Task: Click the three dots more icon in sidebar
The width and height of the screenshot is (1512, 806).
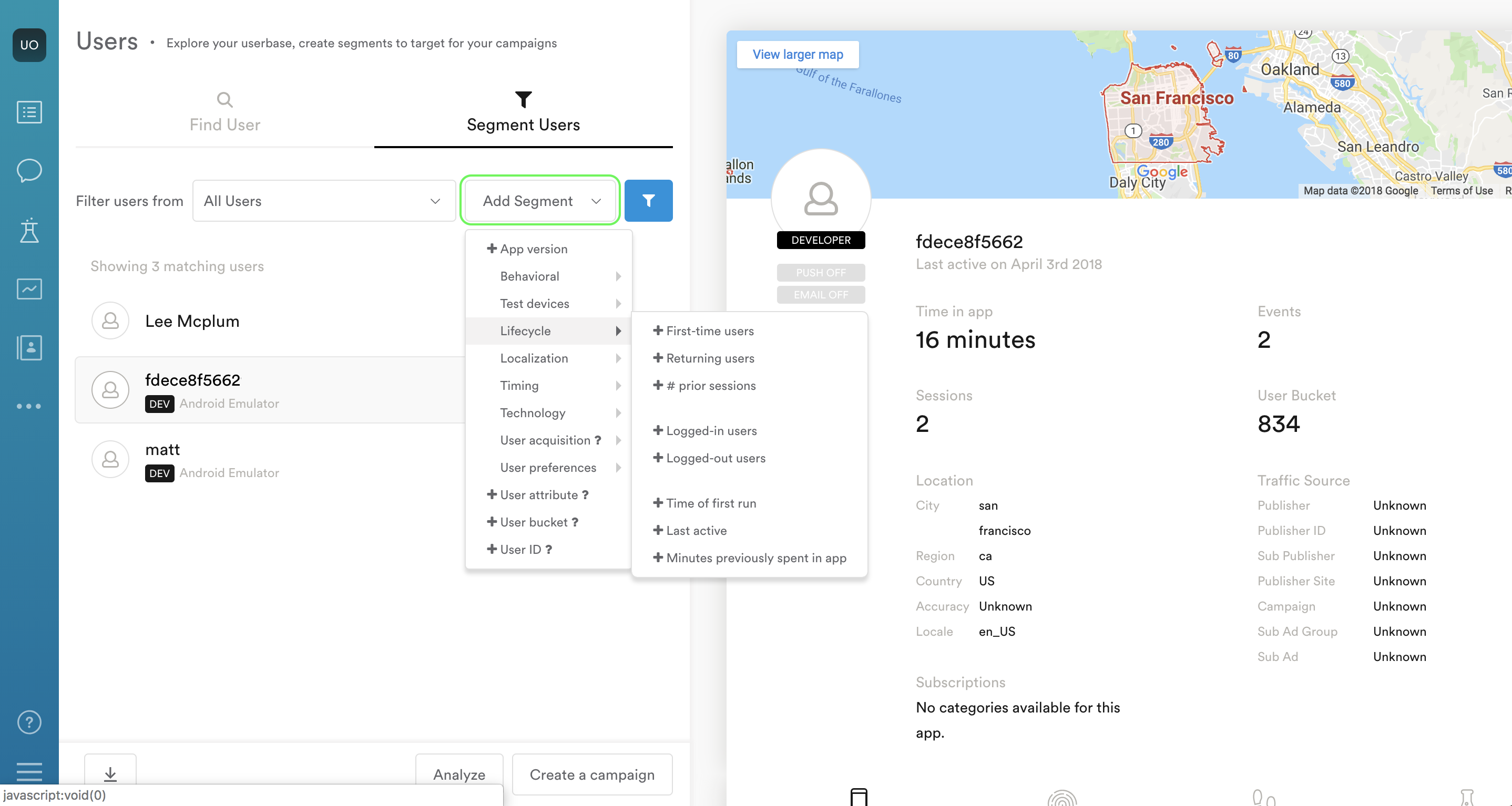Action: (29, 406)
